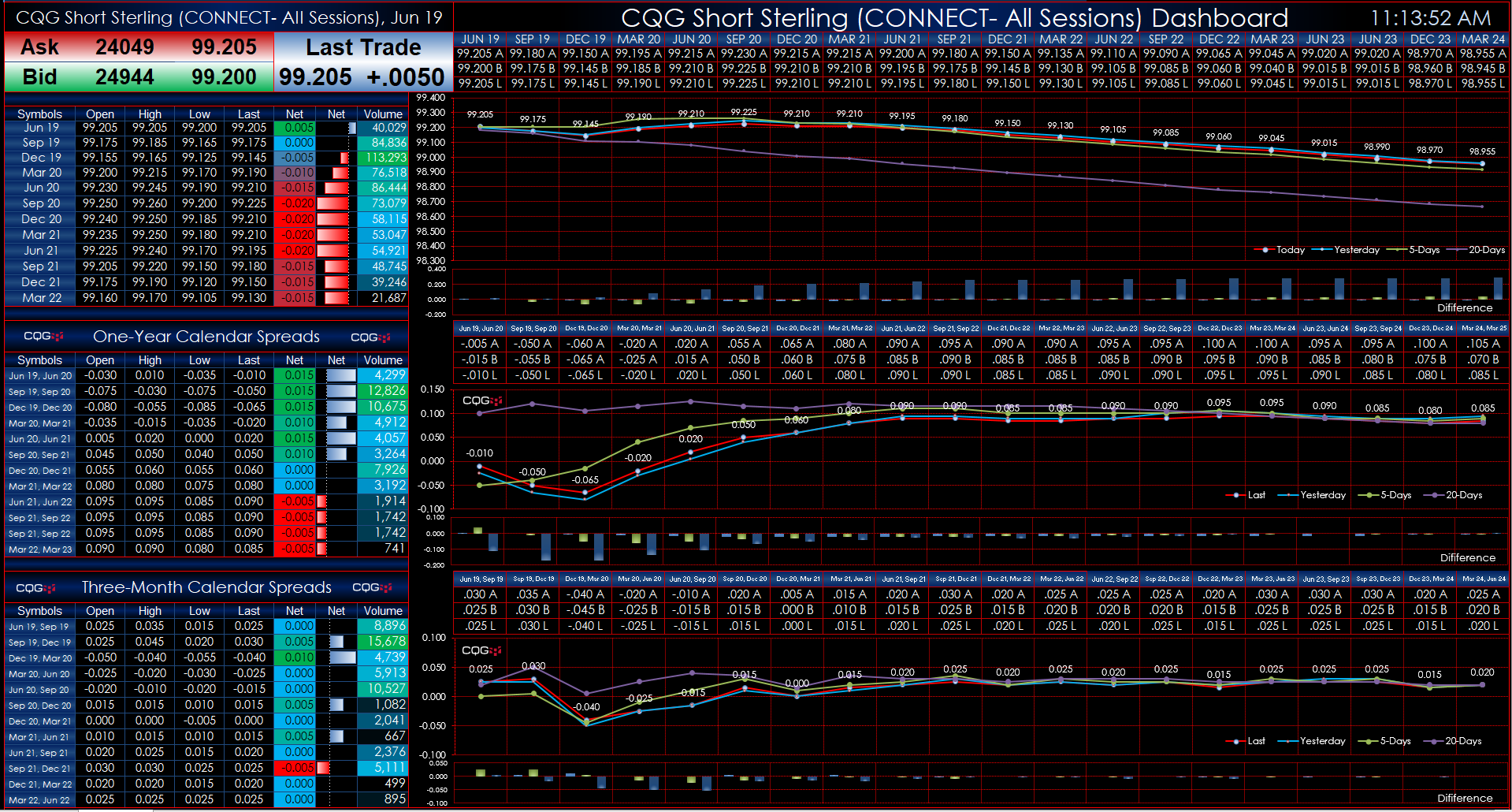Click the three-month spreads volume cell 15,678
1512x812 pixels.
tap(383, 642)
